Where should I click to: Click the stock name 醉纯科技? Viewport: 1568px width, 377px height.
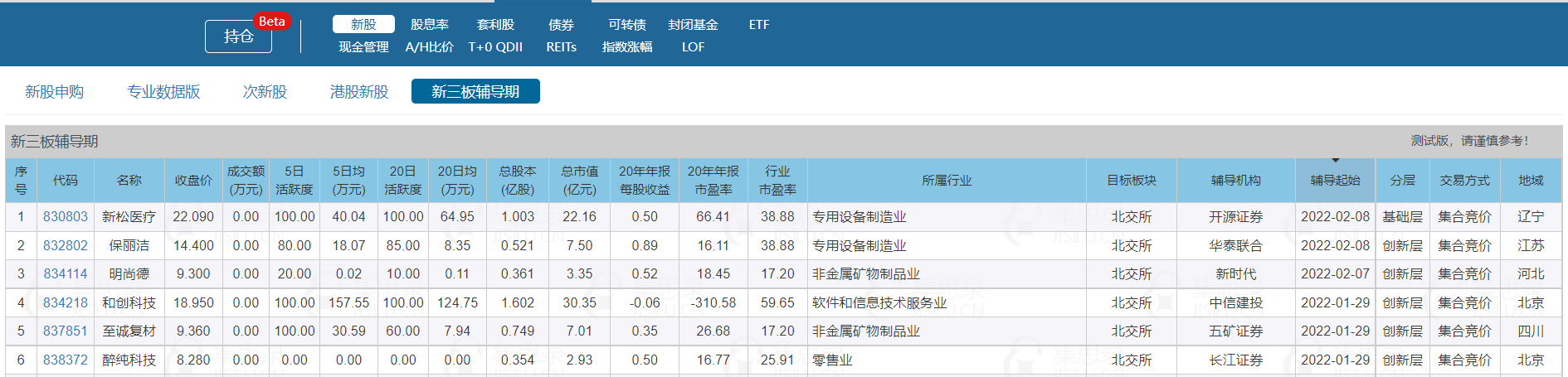pos(129,360)
